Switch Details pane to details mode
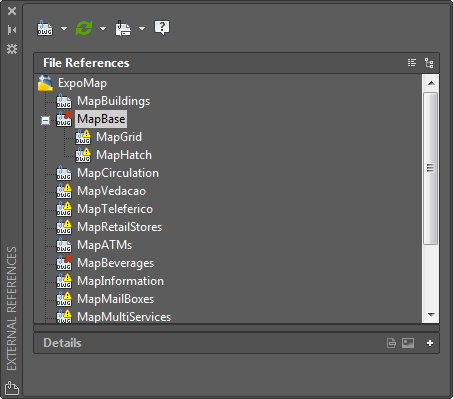This screenshot has width=453, height=399. pyautogui.click(x=391, y=343)
